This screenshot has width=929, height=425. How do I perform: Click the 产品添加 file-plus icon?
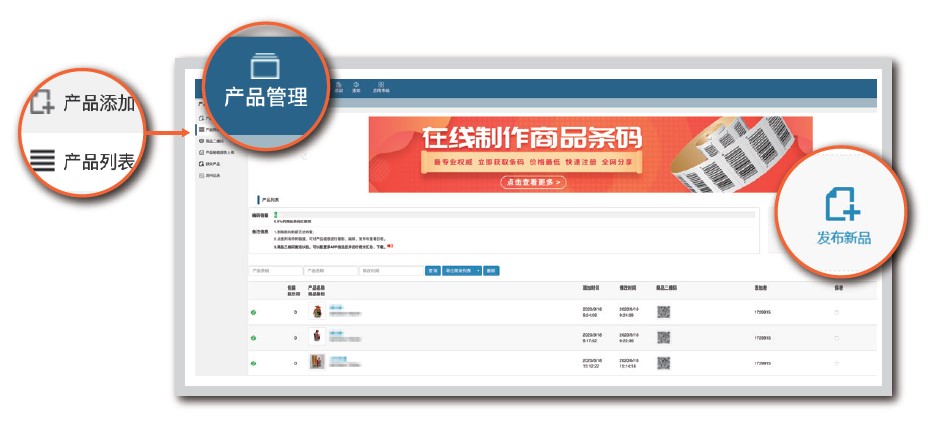coord(41,103)
